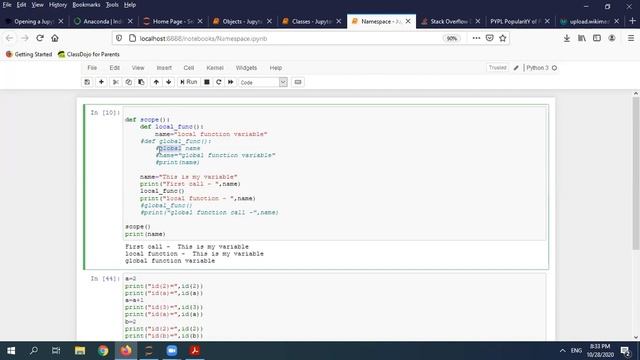This screenshot has width=640, height=360.
Task: Open Jupyter Cell menu
Action: [x=189, y=68]
